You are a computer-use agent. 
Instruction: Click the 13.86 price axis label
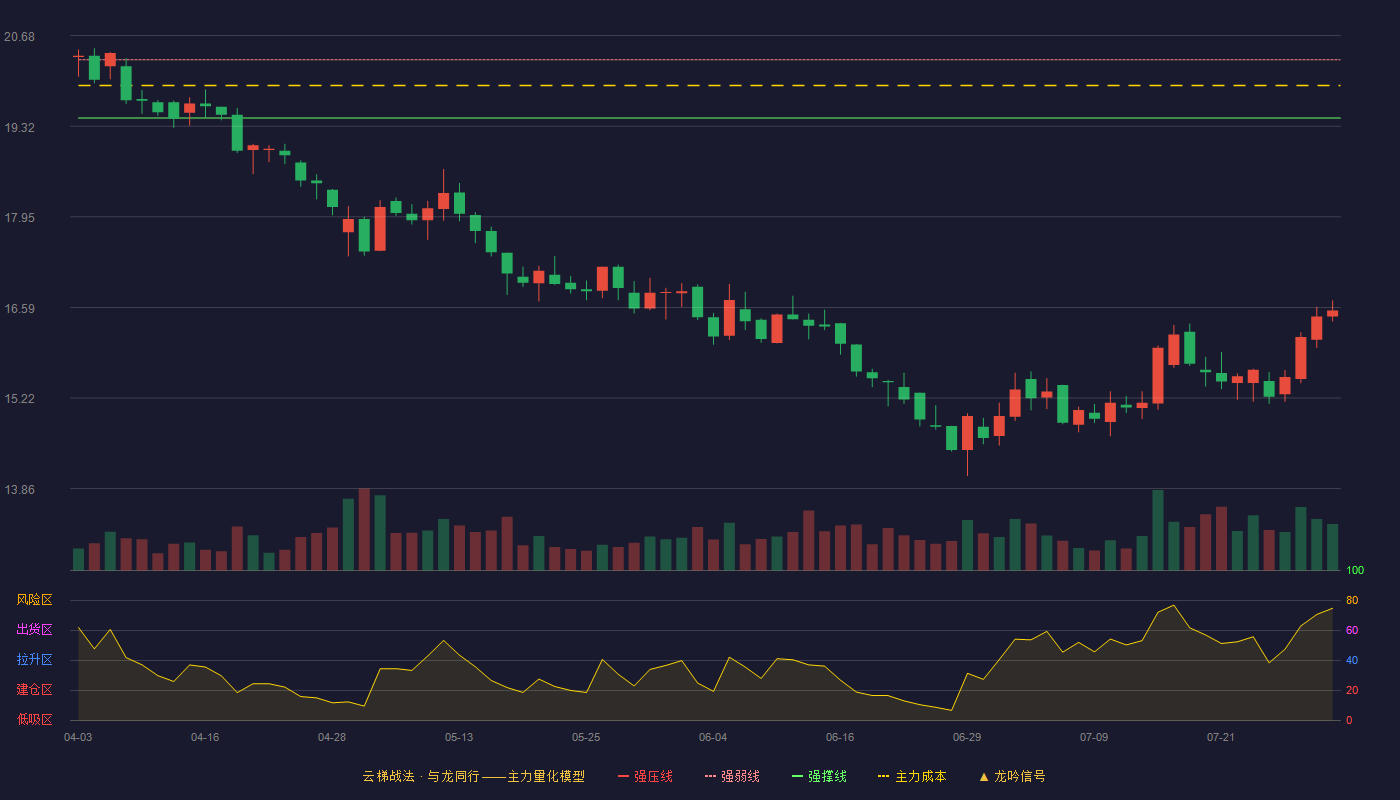tap(19, 489)
